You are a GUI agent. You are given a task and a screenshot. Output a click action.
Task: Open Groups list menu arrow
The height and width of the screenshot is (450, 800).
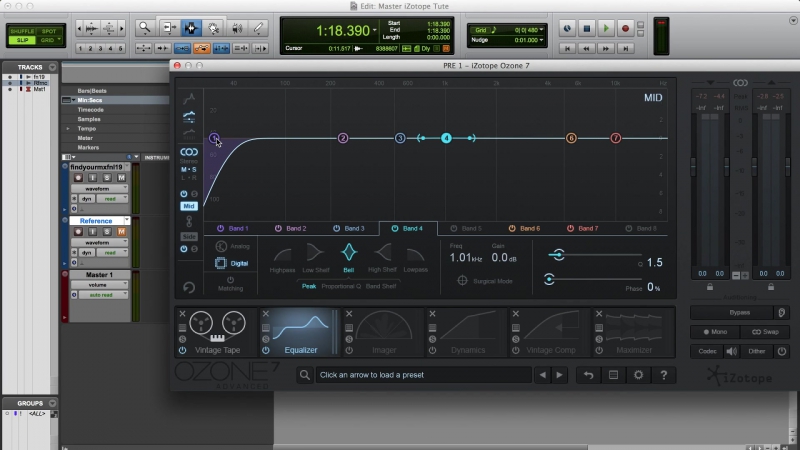(x=52, y=403)
